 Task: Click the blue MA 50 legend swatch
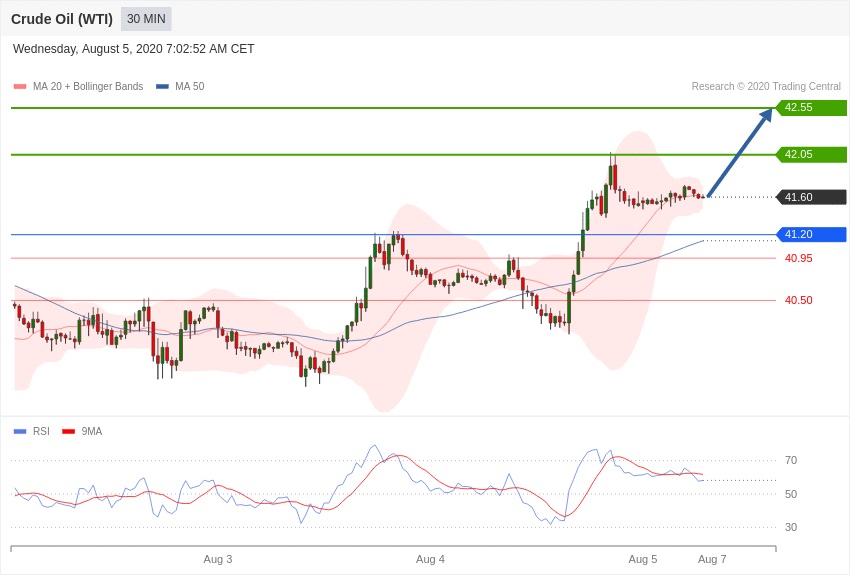(x=162, y=87)
